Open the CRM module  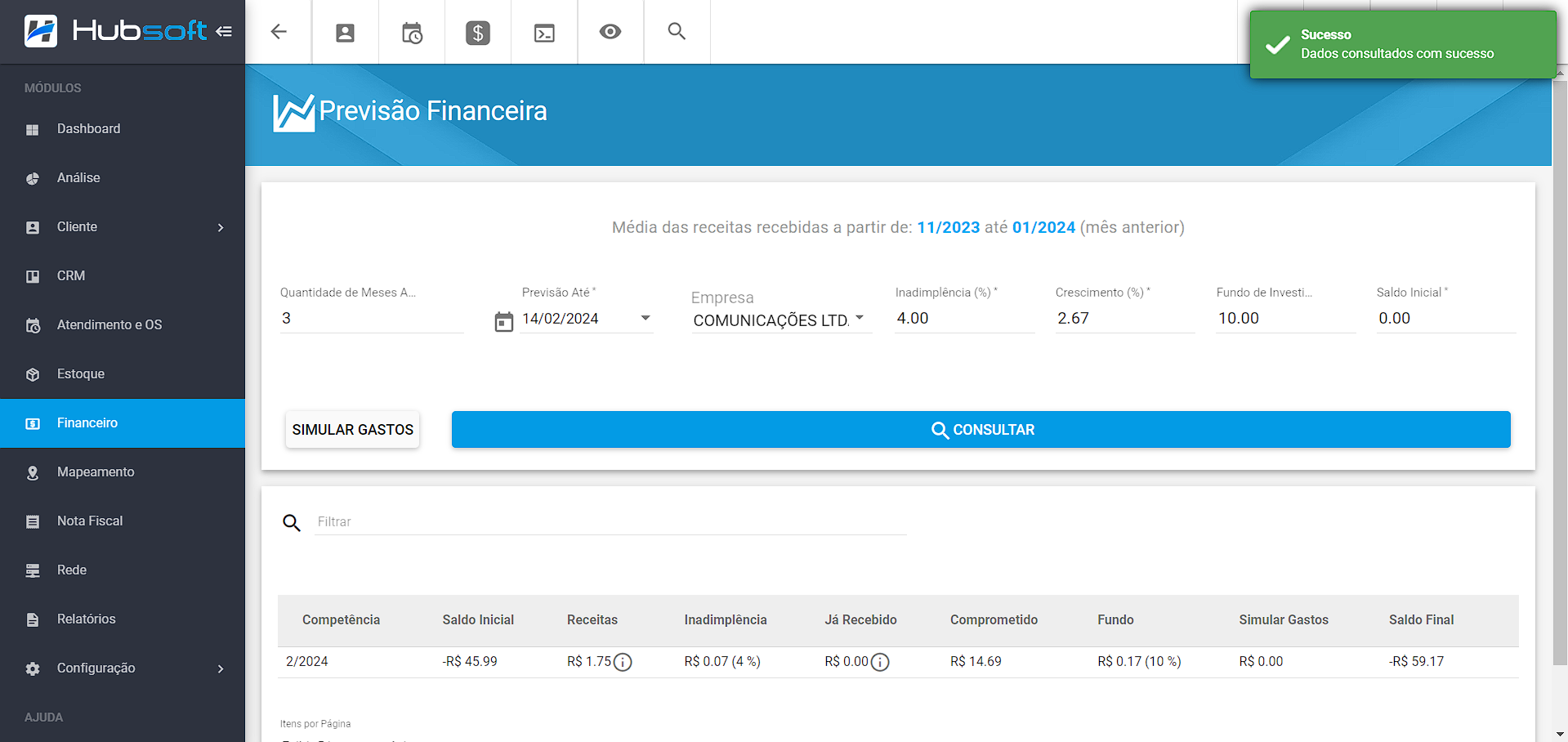click(x=123, y=276)
